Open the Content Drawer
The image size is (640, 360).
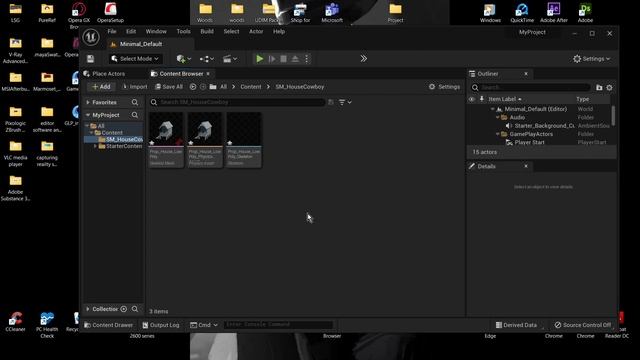(109, 325)
